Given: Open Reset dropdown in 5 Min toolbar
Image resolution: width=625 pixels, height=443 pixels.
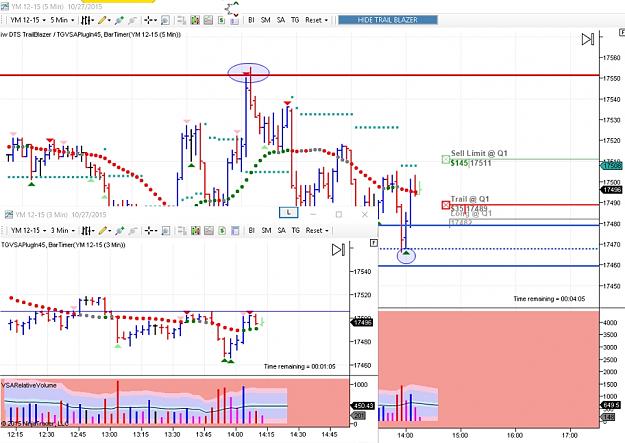Looking at the screenshot, I should [316, 20].
